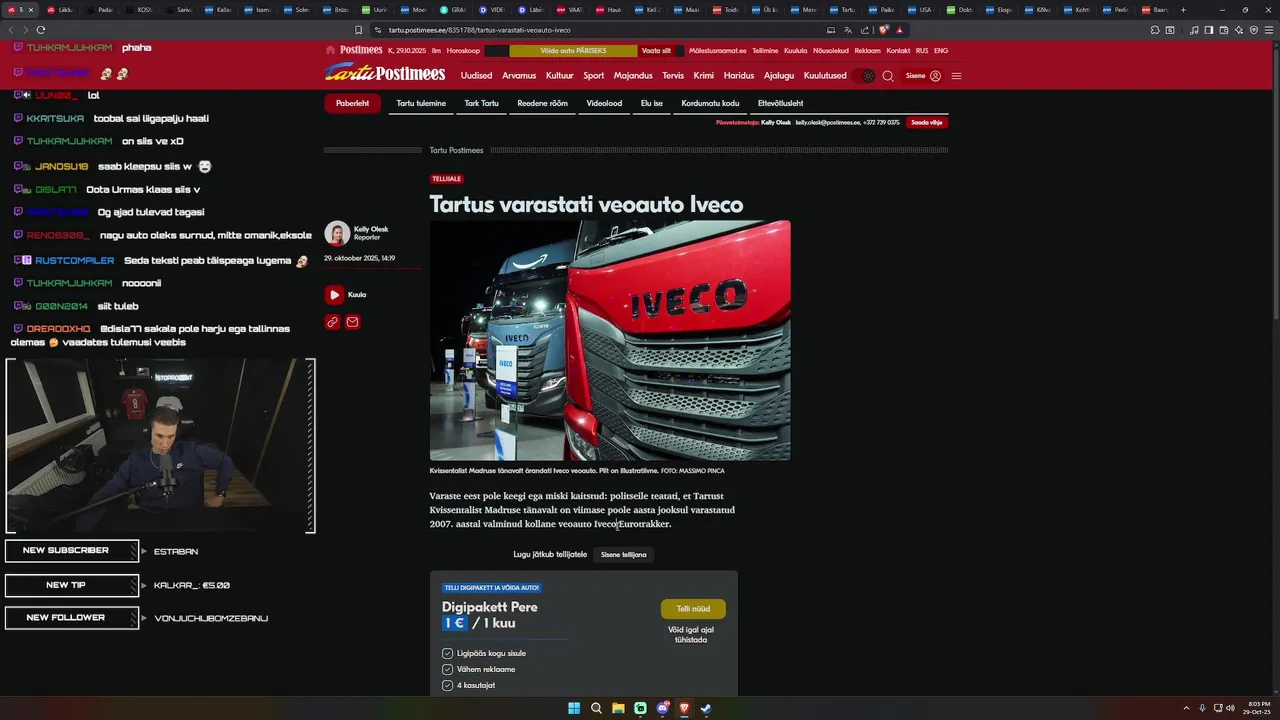The image size is (1280, 720).
Task: Open a new browser tab with plus
Action: coord(1183,9)
